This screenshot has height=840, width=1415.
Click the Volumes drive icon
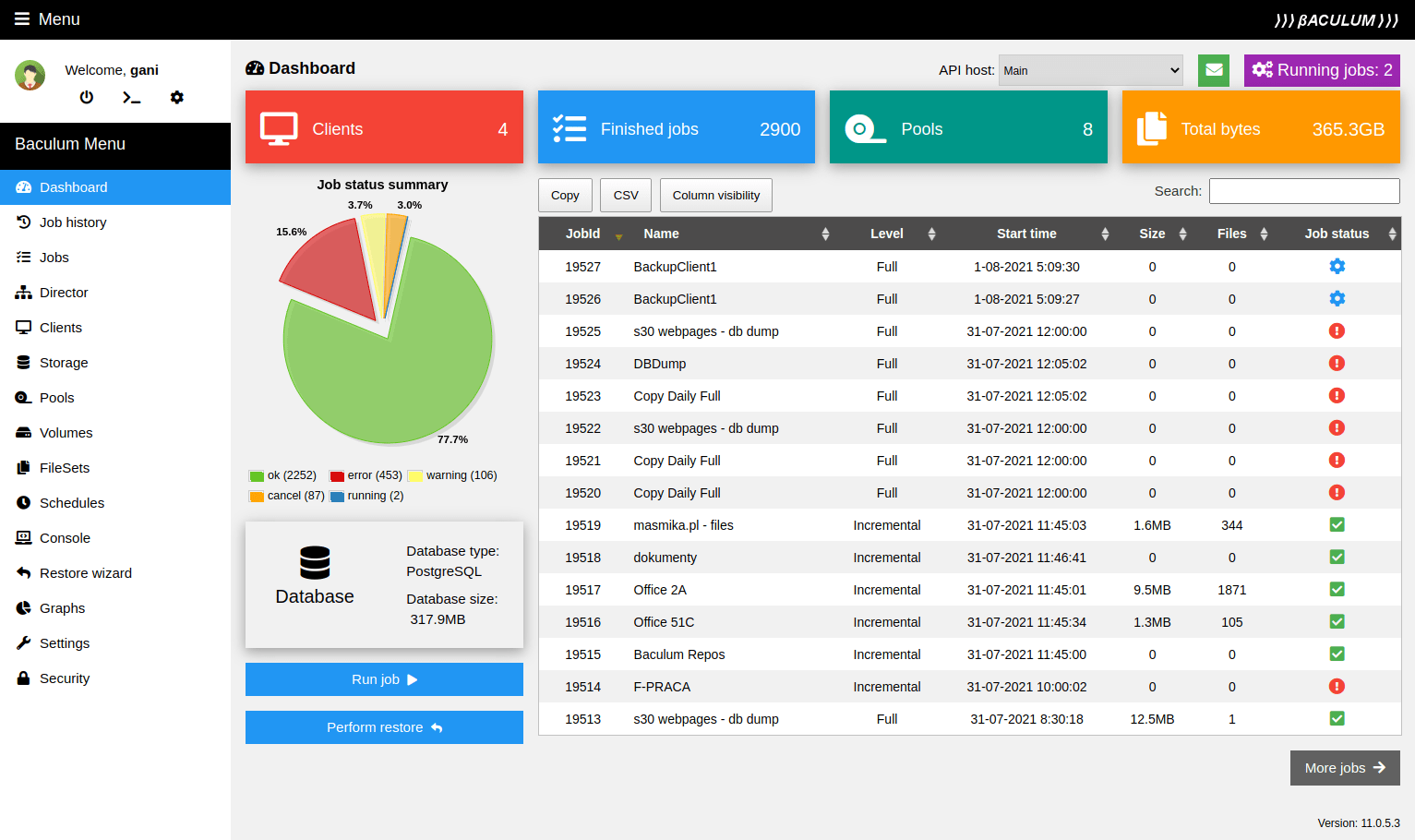pos(24,433)
